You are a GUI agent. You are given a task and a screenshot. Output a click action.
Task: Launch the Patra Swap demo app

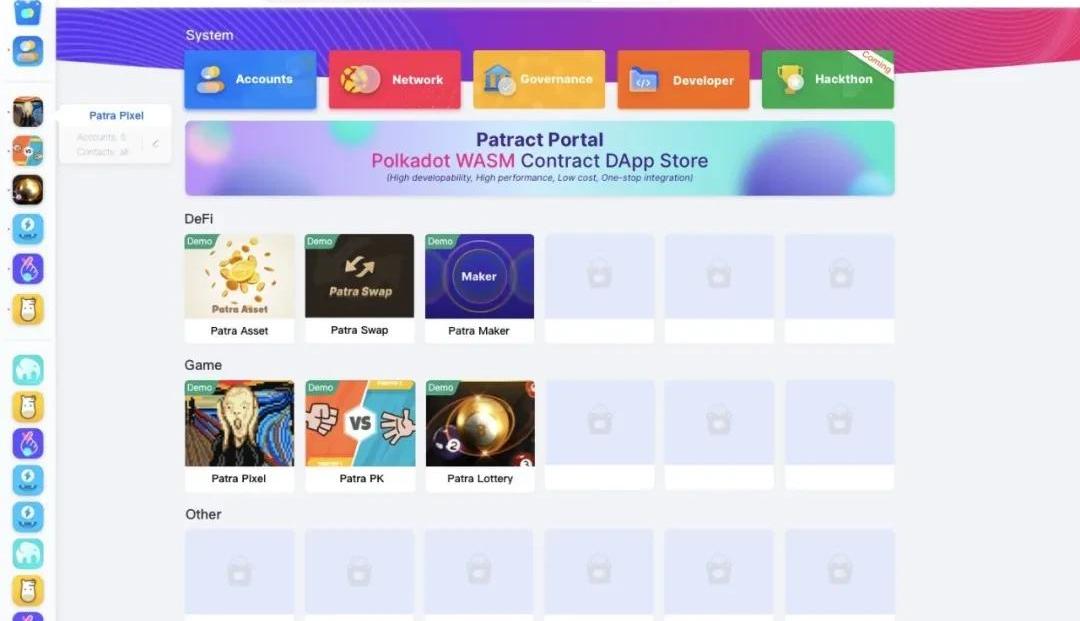point(360,288)
